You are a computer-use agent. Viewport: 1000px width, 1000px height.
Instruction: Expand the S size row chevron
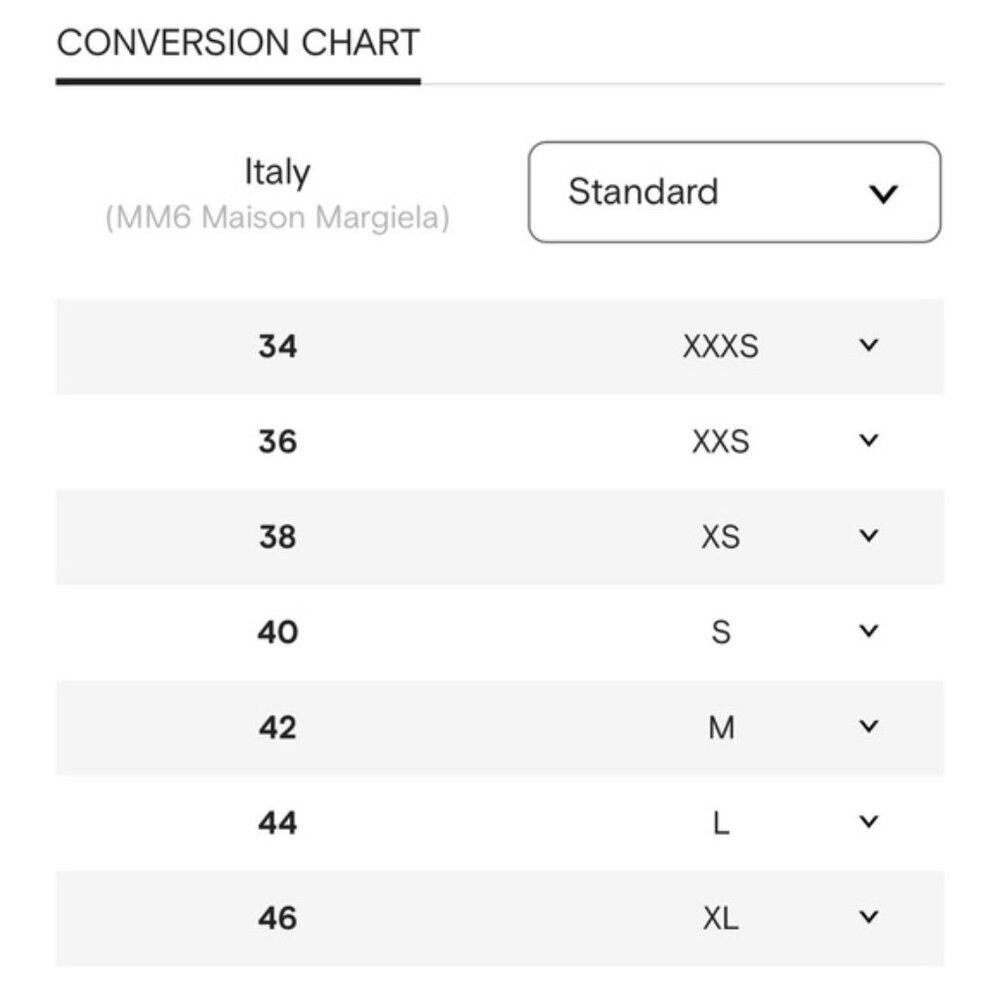coord(869,631)
